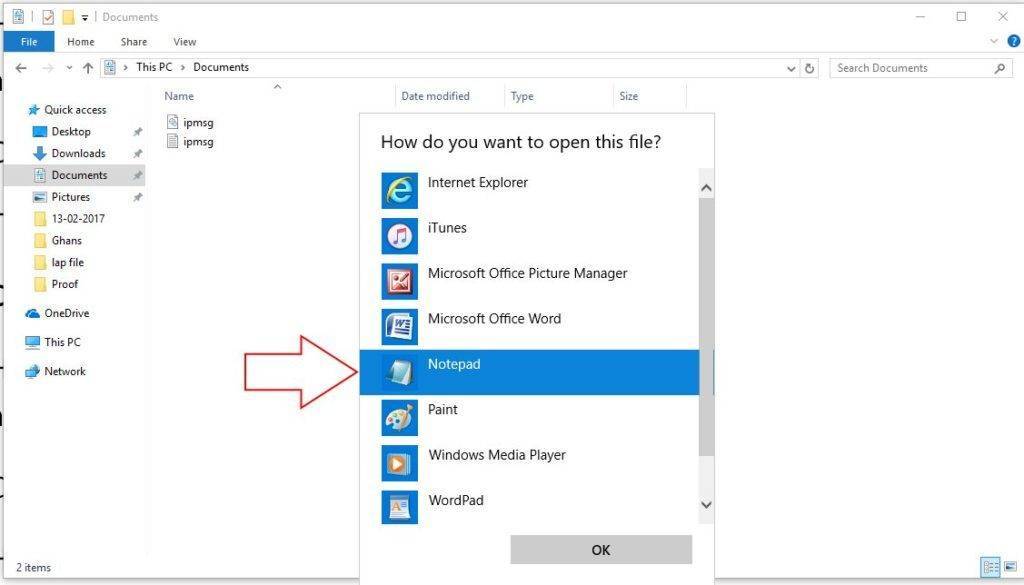Select the Microsoft Office Word icon

[399, 327]
